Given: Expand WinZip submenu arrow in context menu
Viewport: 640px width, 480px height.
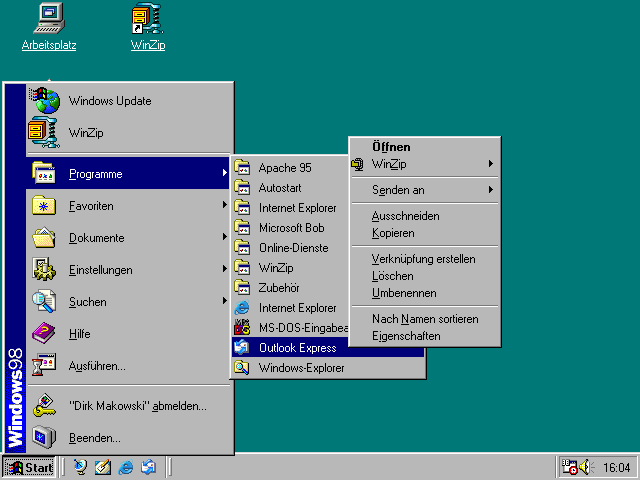Looking at the screenshot, I should point(491,164).
